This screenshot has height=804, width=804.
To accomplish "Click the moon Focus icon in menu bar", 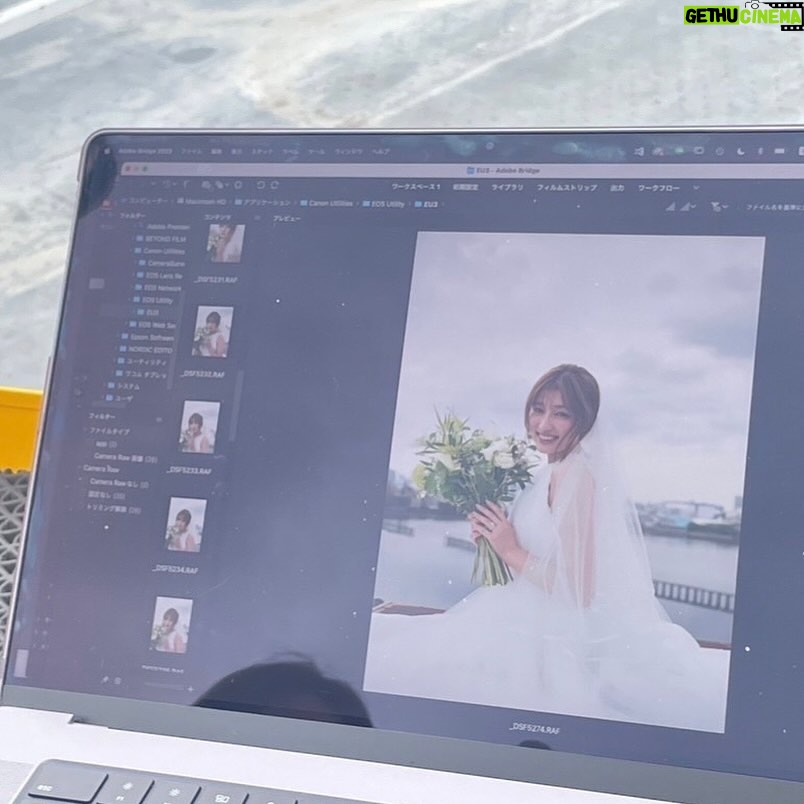I will coord(740,151).
